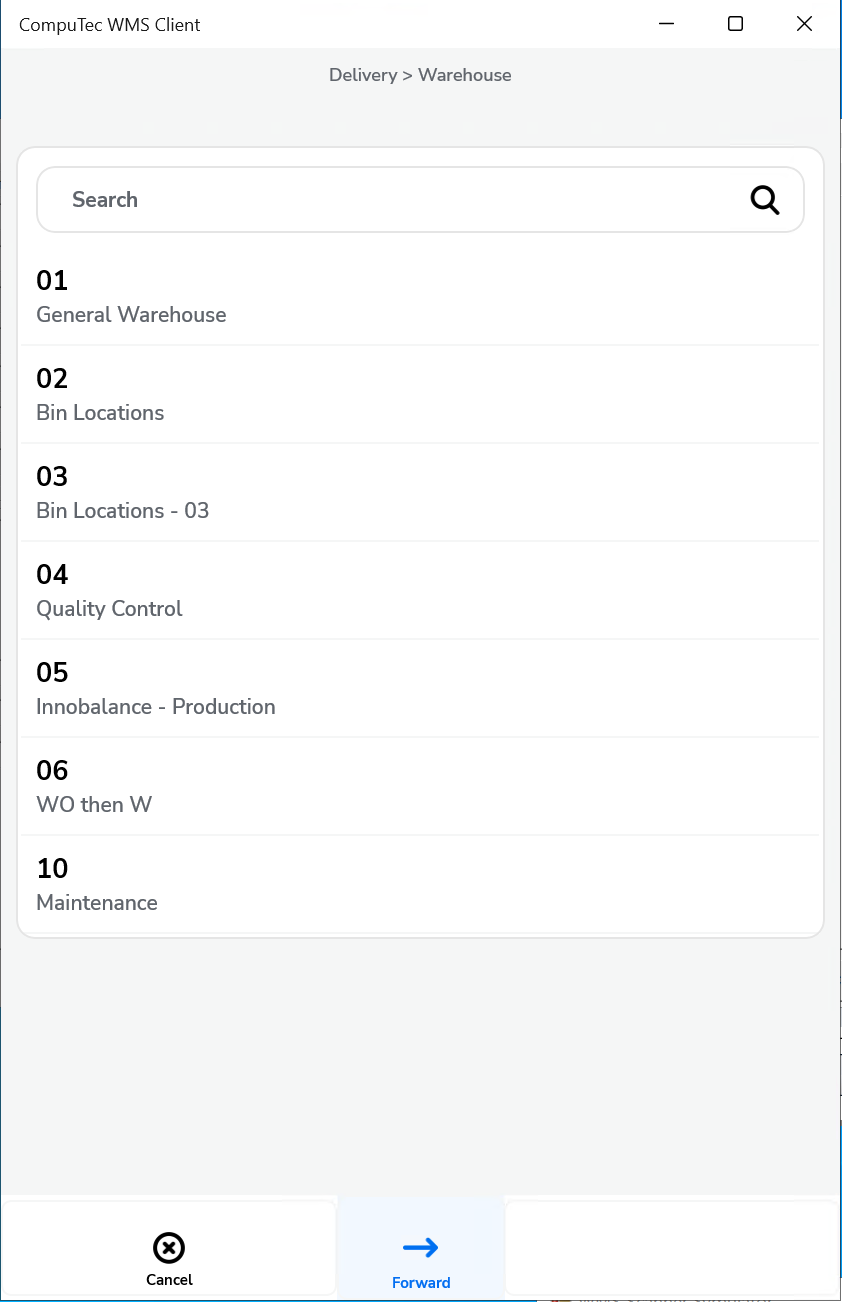This screenshot has height=1302, width=842.
Task: Select Innobalance - Production warehouse
Action: click(420, 689)
